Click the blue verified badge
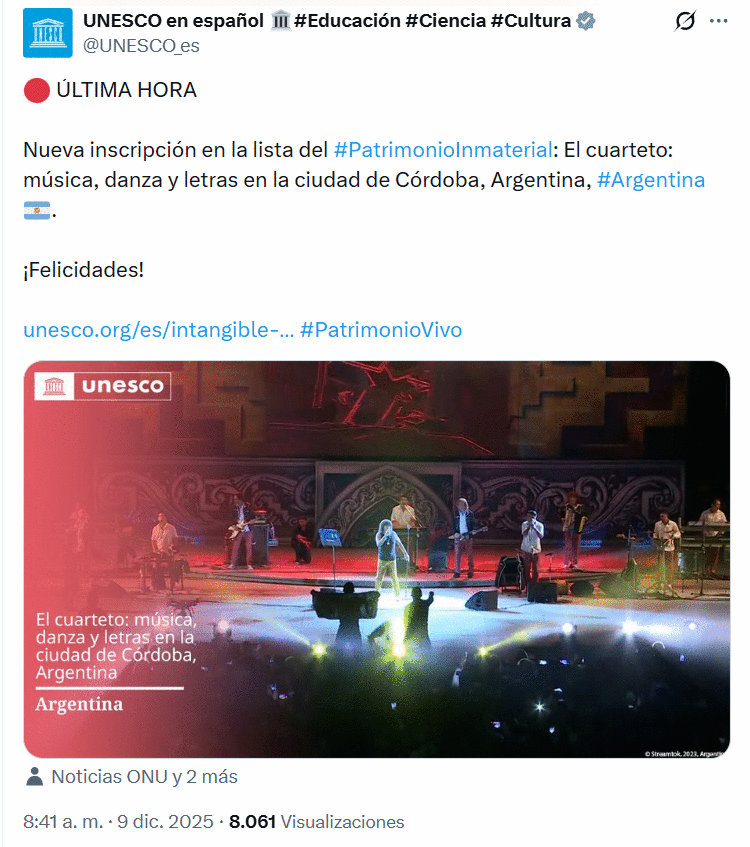The image size is (750, 847). tap(586, 21)
